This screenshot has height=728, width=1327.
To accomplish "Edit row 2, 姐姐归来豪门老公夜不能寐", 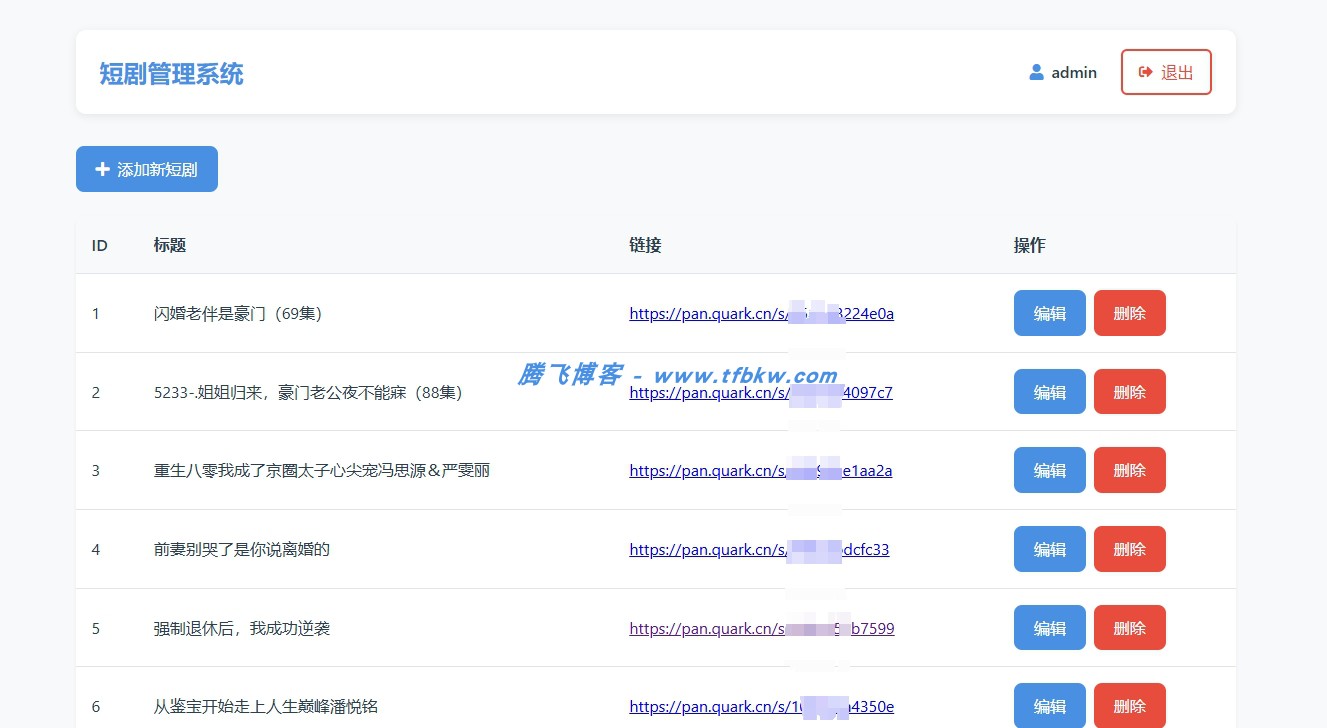I will [x=1049, y=391].
